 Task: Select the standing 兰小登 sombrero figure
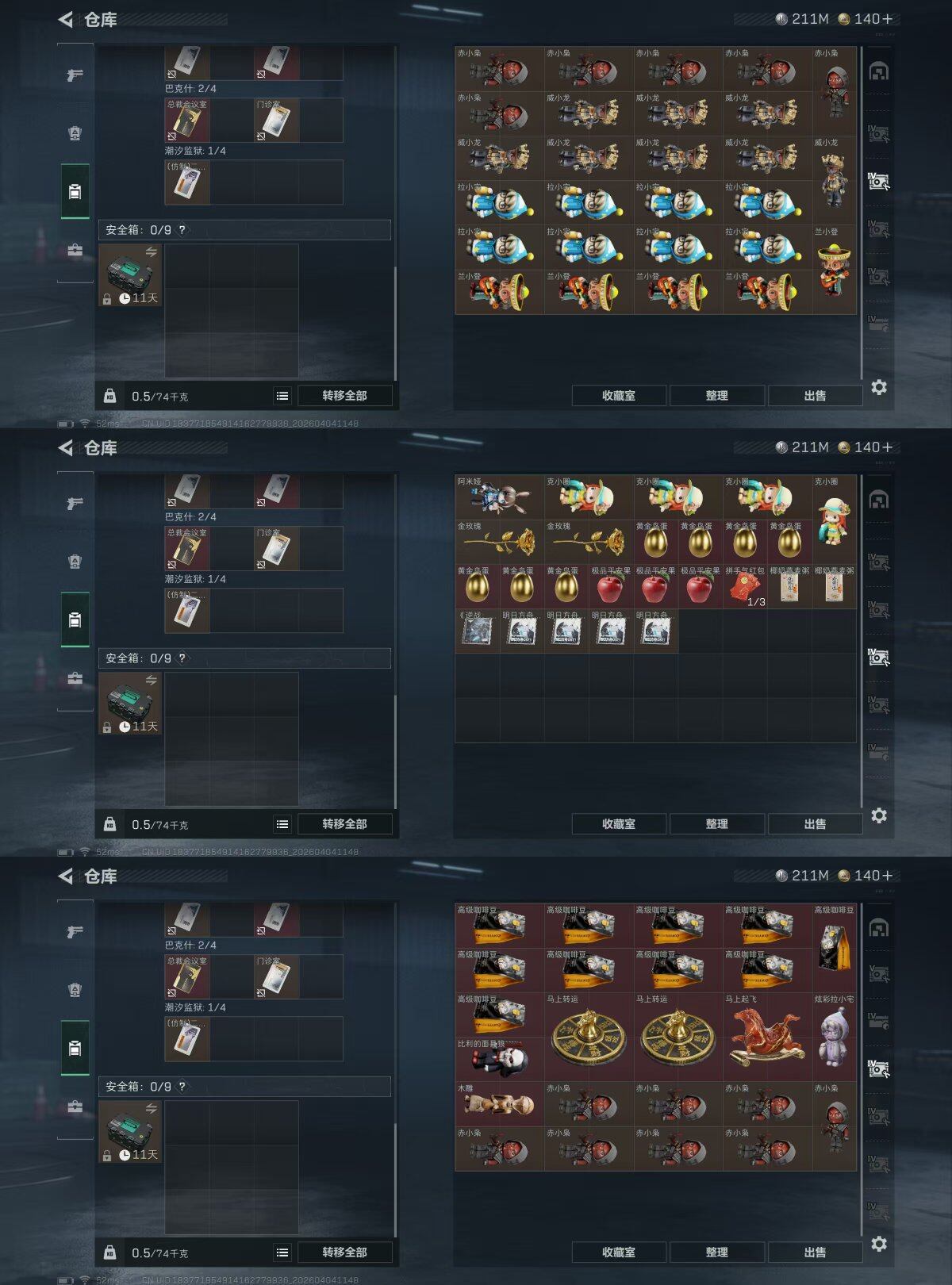point(835,270)
